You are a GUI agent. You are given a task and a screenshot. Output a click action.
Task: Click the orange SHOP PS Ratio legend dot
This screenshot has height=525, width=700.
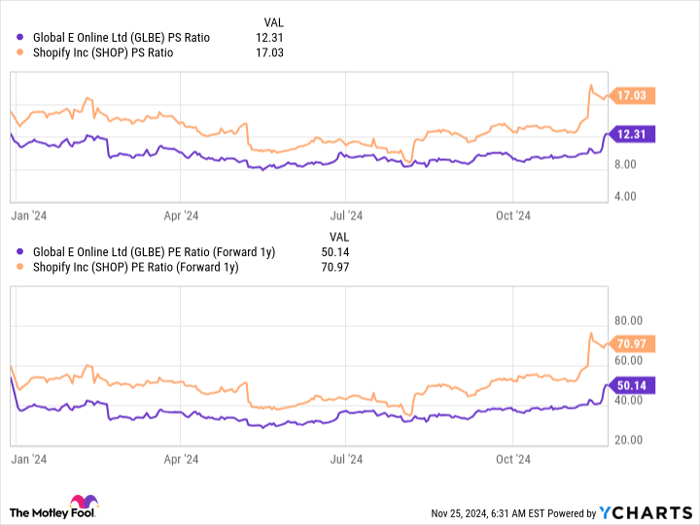(21, 53)
